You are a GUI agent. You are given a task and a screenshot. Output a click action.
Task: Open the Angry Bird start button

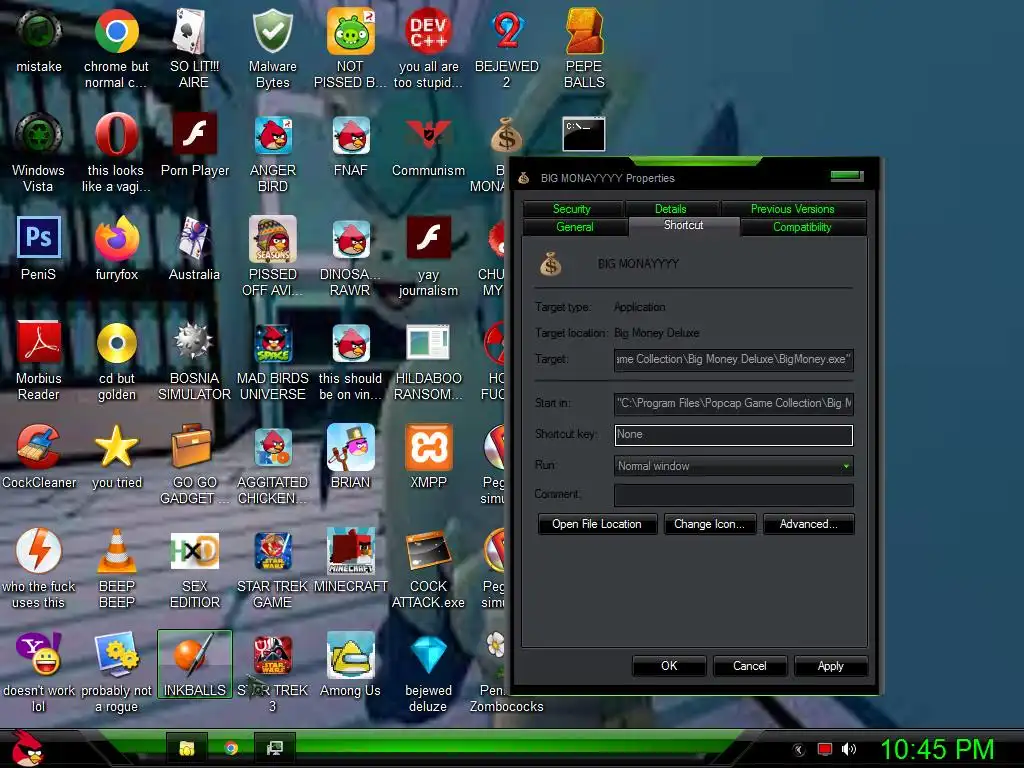[27, 748]
